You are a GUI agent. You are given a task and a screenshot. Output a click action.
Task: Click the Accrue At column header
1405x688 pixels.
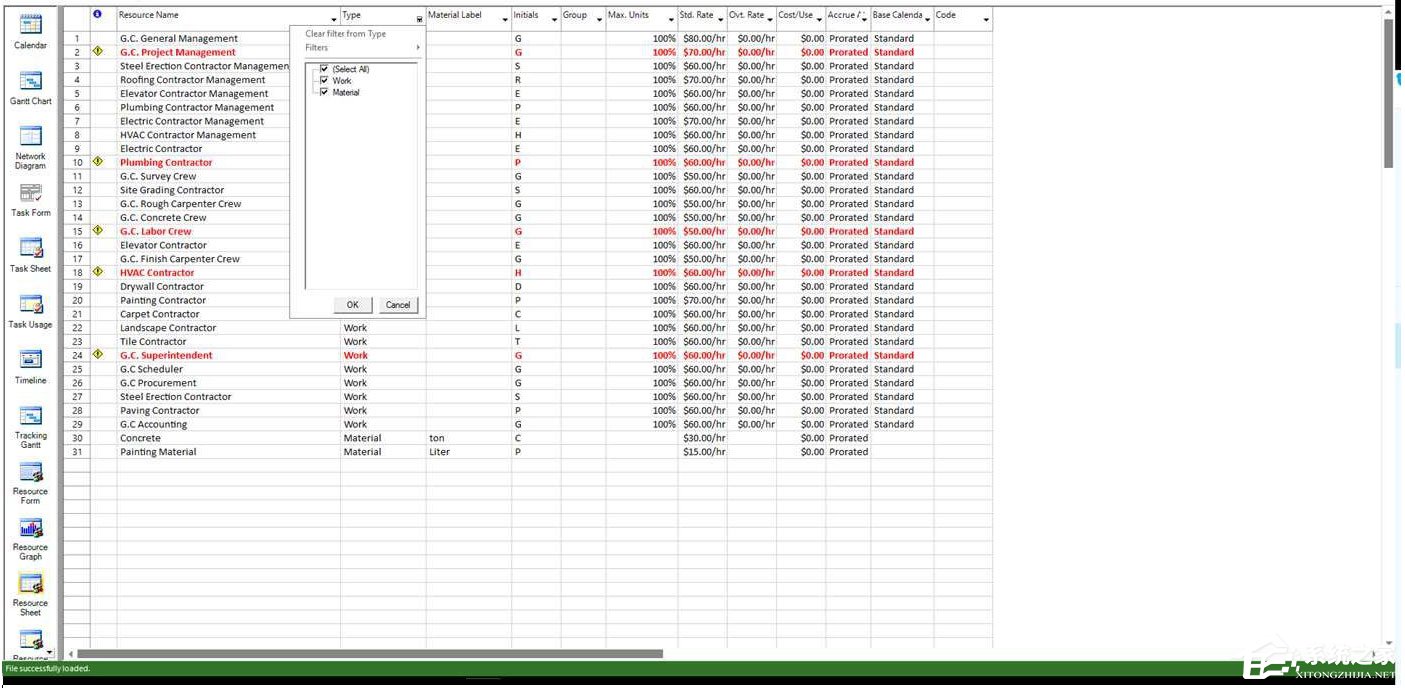pos(848,18)
